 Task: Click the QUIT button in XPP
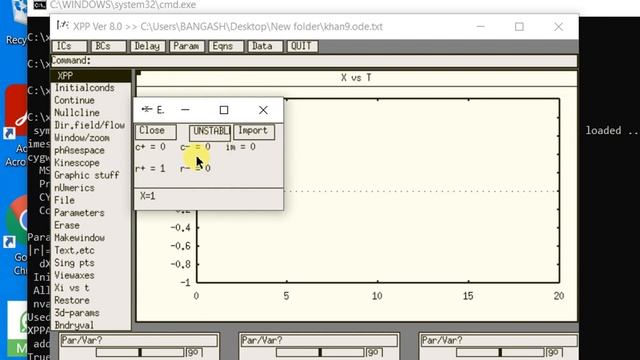pyautogui.click(x=302, y=46)
